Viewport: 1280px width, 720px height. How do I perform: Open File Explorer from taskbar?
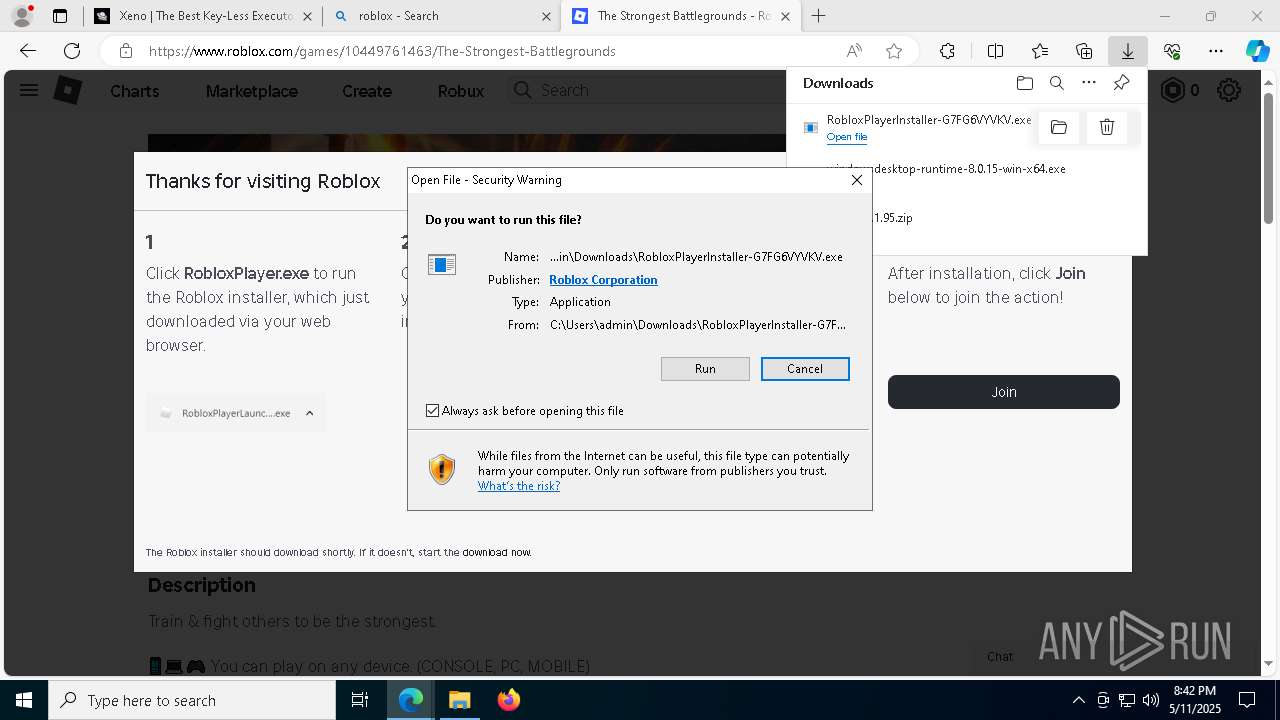459,700
